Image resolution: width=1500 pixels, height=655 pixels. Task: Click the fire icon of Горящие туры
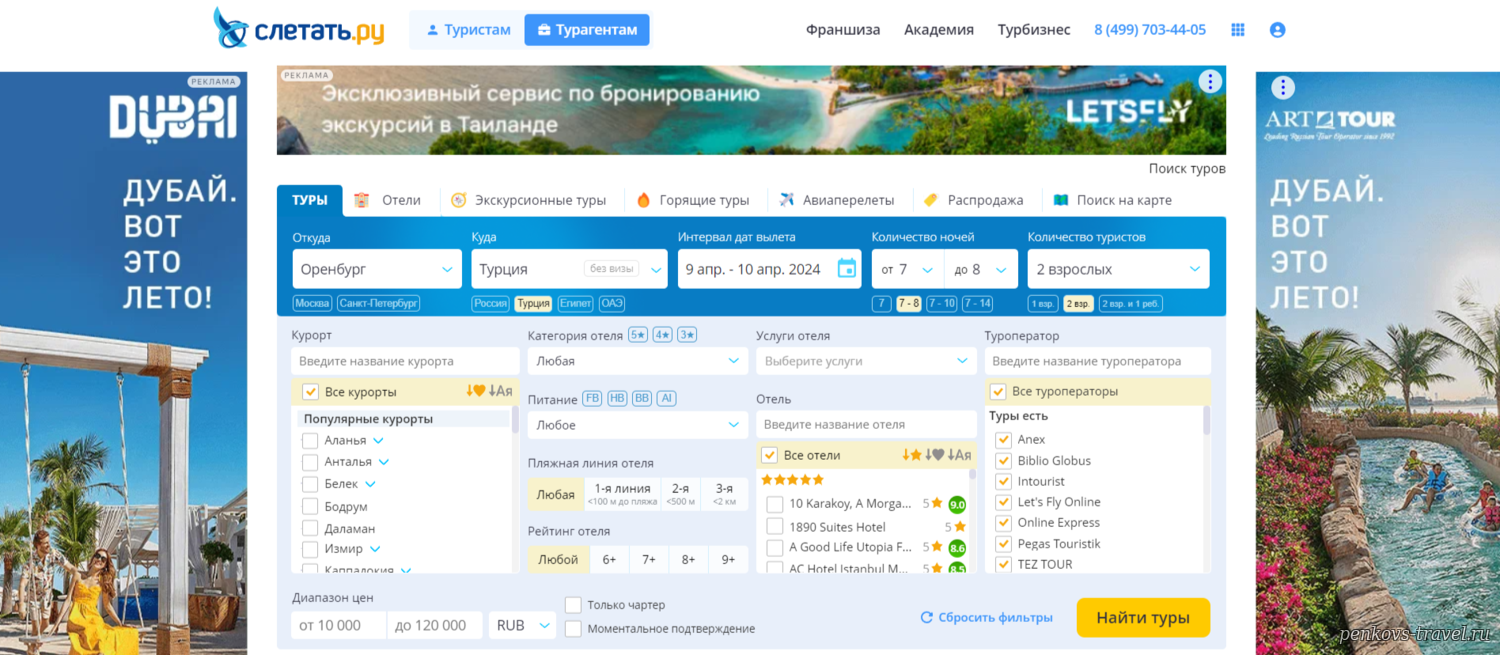644,200
